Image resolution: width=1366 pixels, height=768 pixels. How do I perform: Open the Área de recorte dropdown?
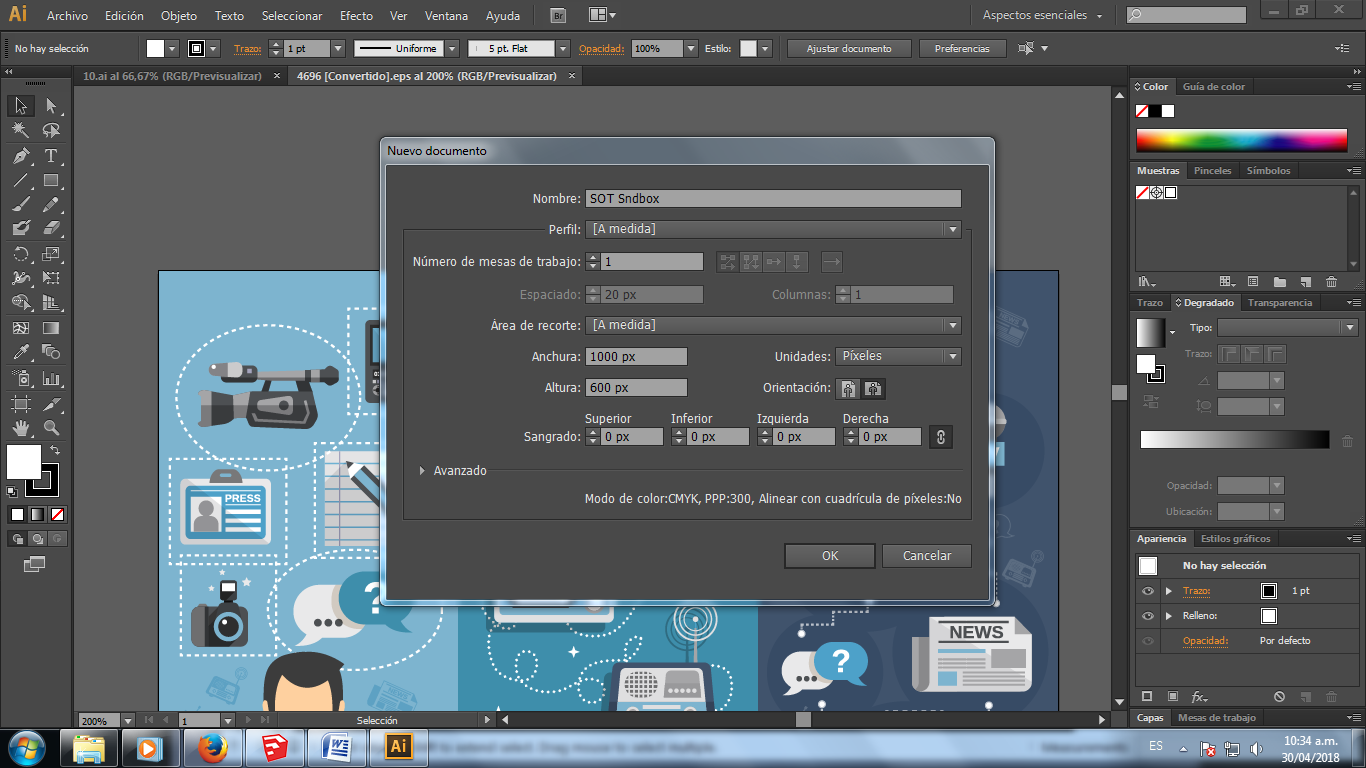[x=773, y=325]
